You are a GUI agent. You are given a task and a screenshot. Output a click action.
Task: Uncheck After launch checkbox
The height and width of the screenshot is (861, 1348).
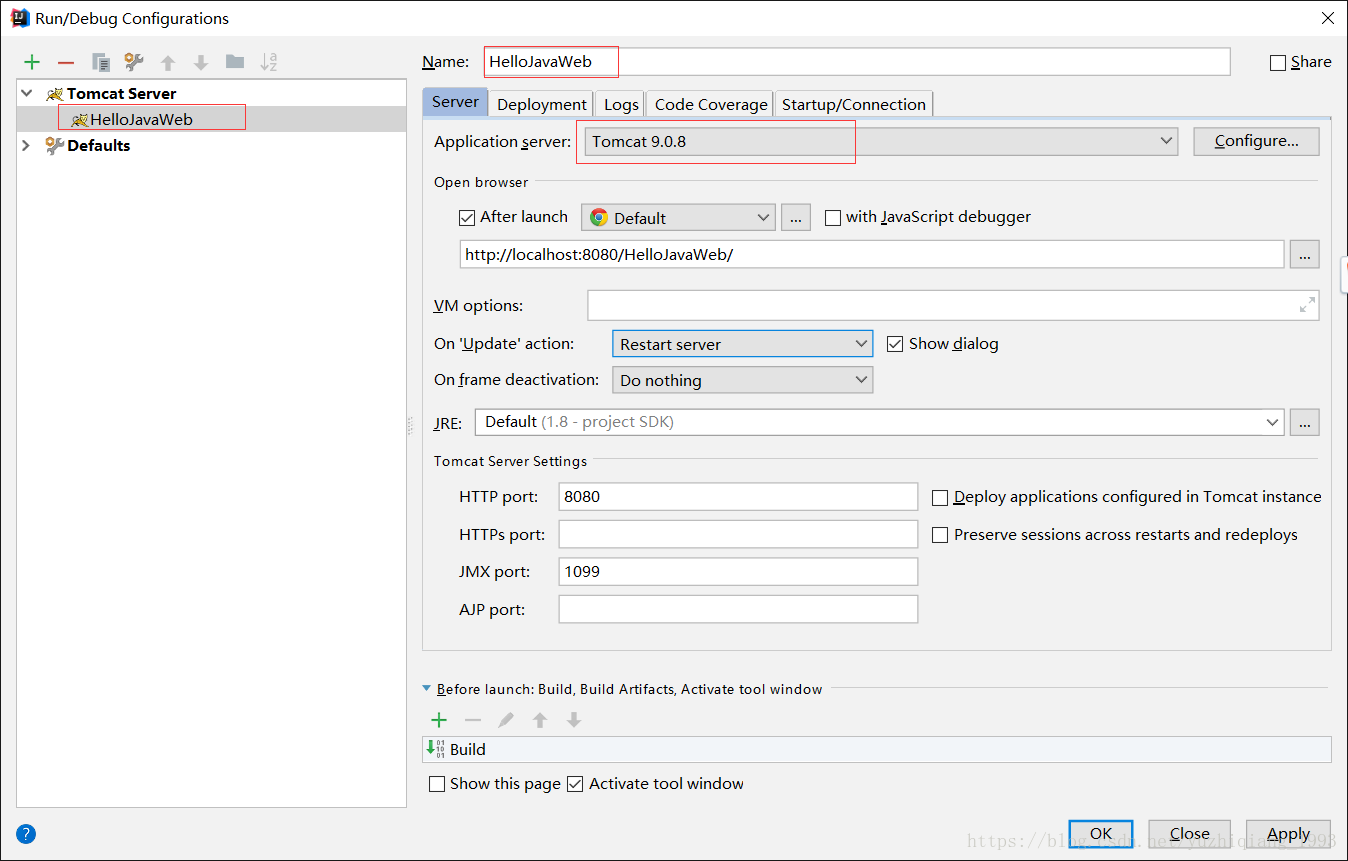(x=467, y=217)
